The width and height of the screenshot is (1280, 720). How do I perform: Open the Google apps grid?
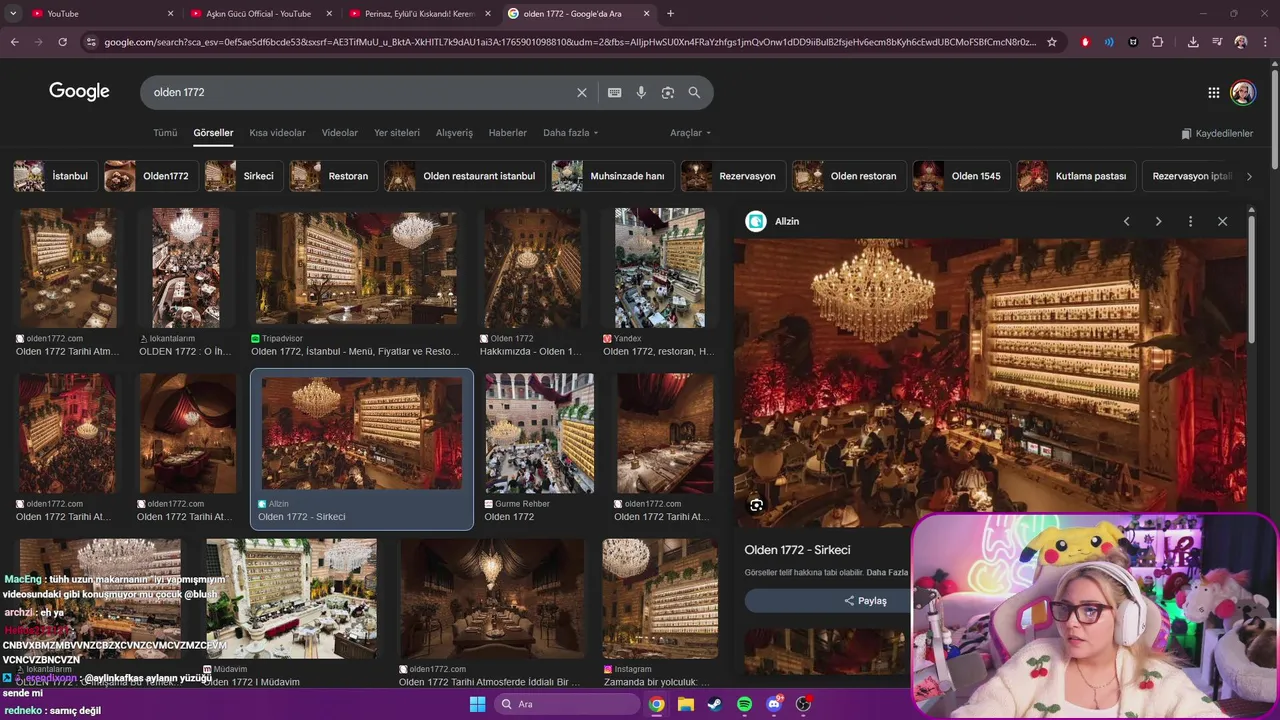[x=1213, y=92]
